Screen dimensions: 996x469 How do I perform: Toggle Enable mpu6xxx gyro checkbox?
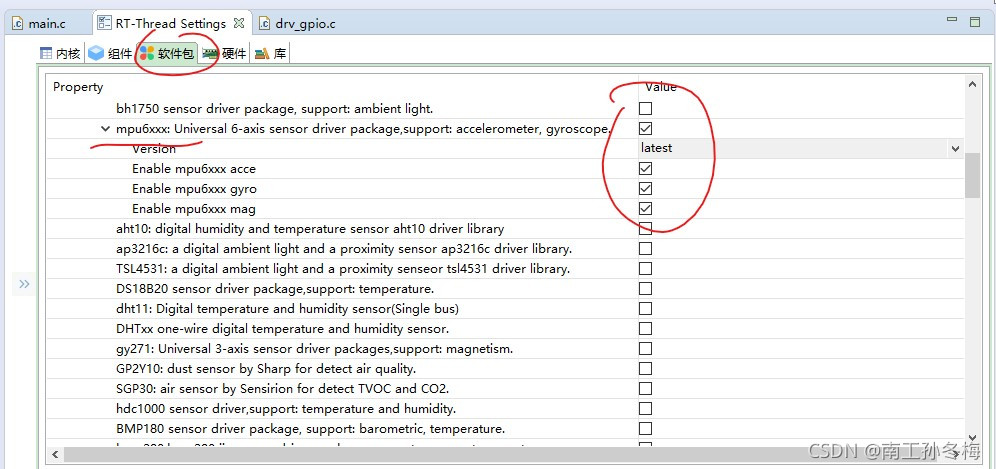click(645, 189)
